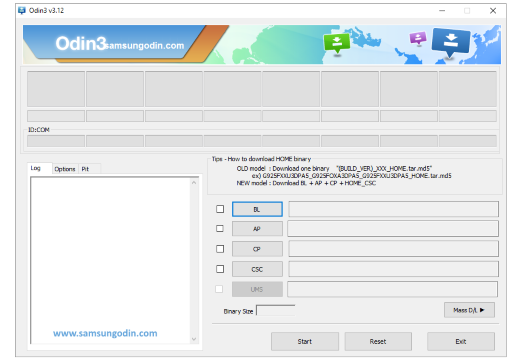Click the Odin3 title bar app icon
This screenshot has height=360, width=520.
(22, 11)
